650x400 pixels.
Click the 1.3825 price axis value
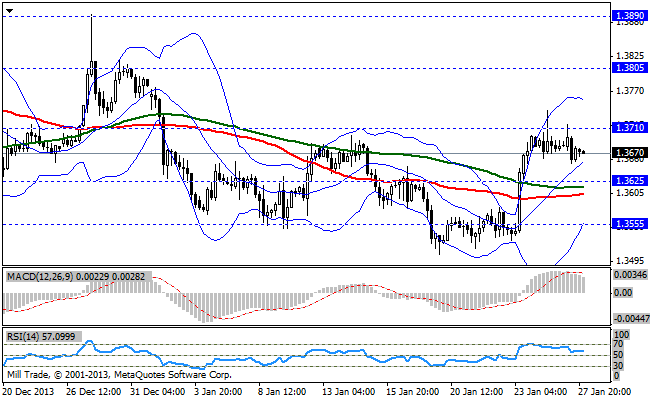630,56
